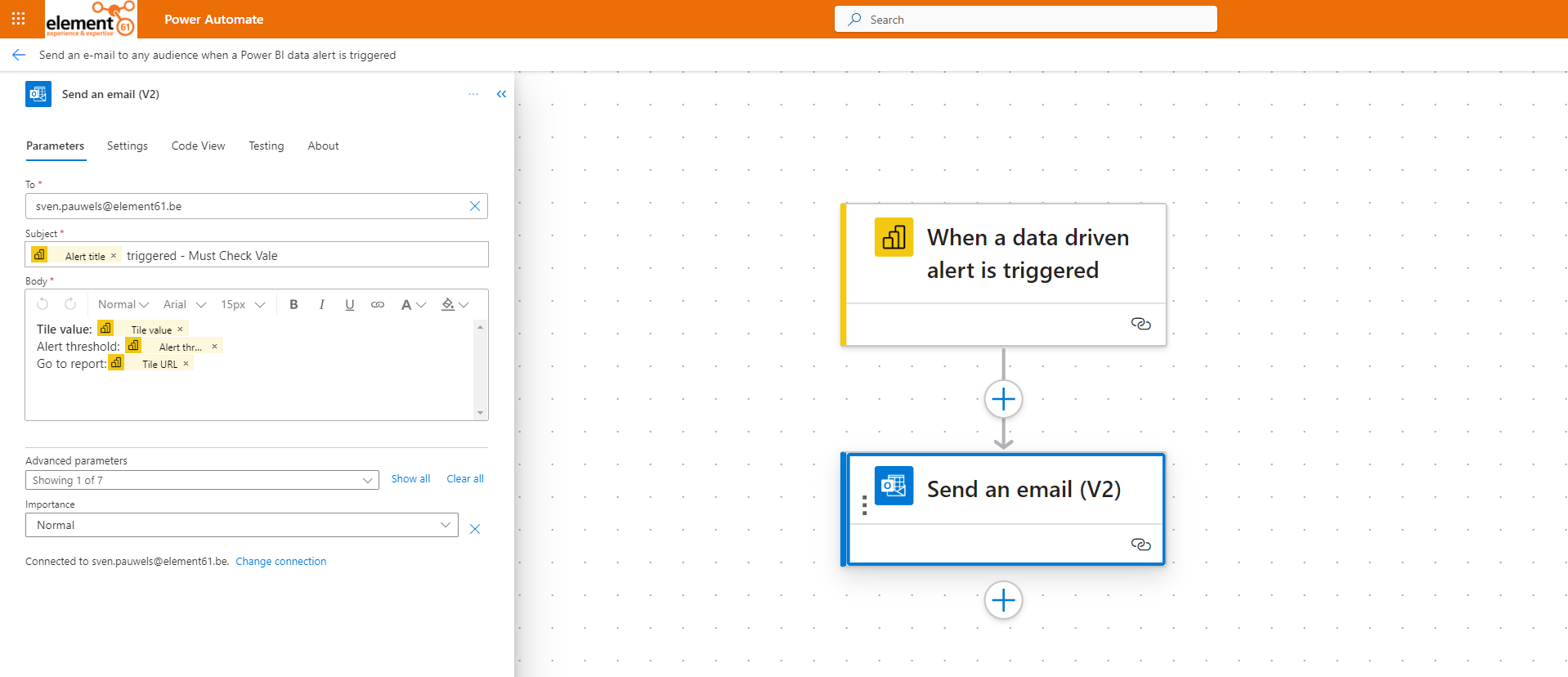
Task: Click the element61 logo
Action: 91,19
